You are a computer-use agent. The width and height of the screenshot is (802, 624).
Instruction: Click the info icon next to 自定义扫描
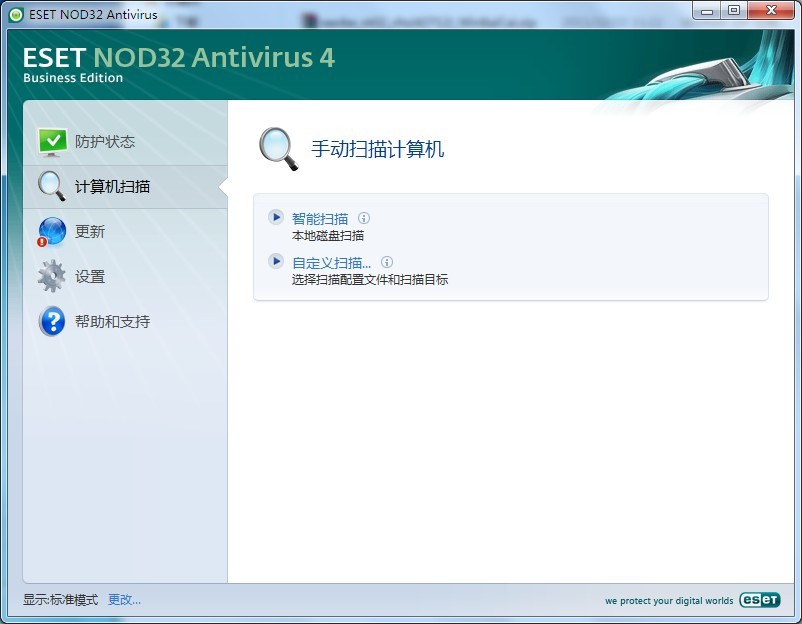coord(387,262)
